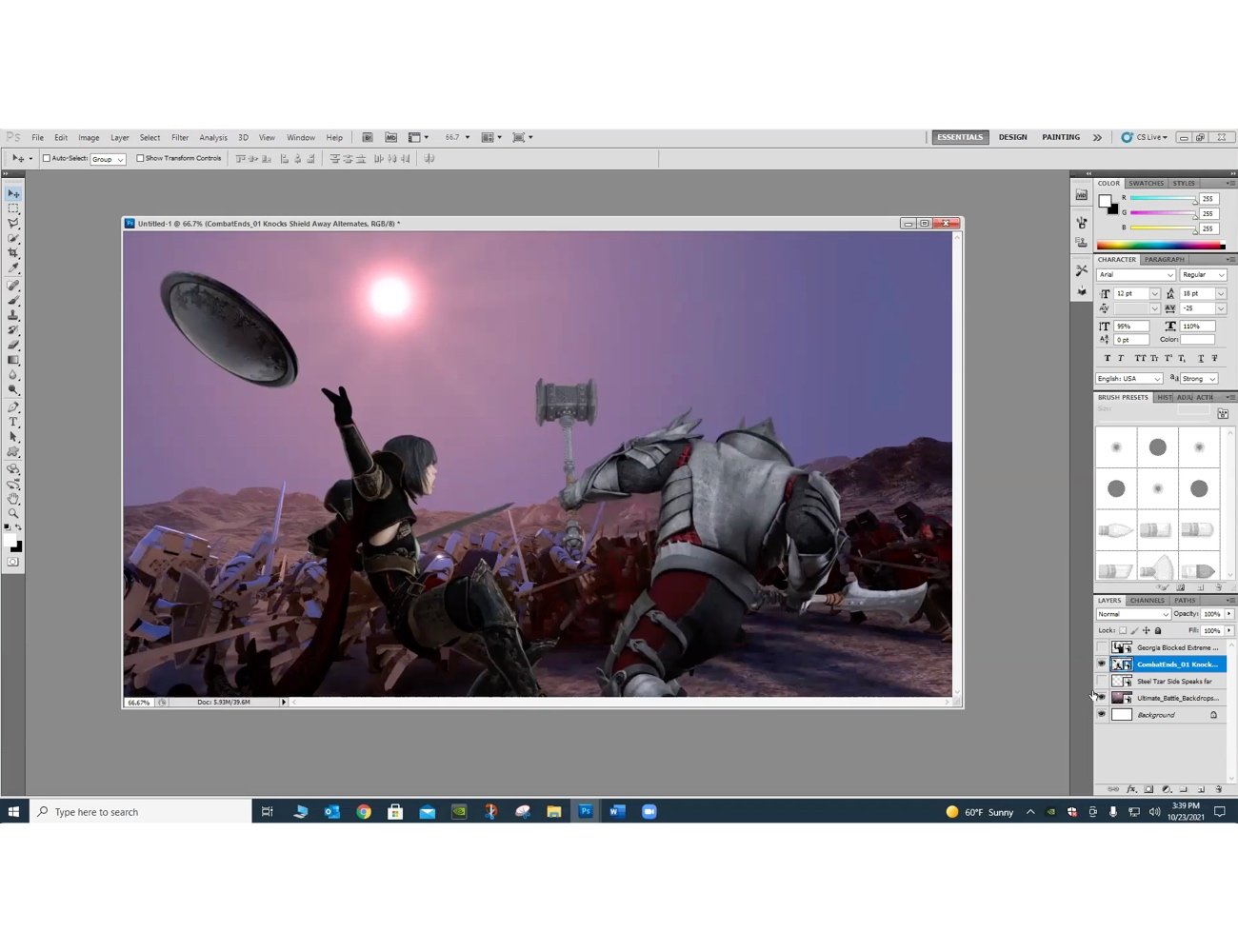Select the Eraser tool
The width and height of the screenshot is (1238, 952).
point(13,345)
